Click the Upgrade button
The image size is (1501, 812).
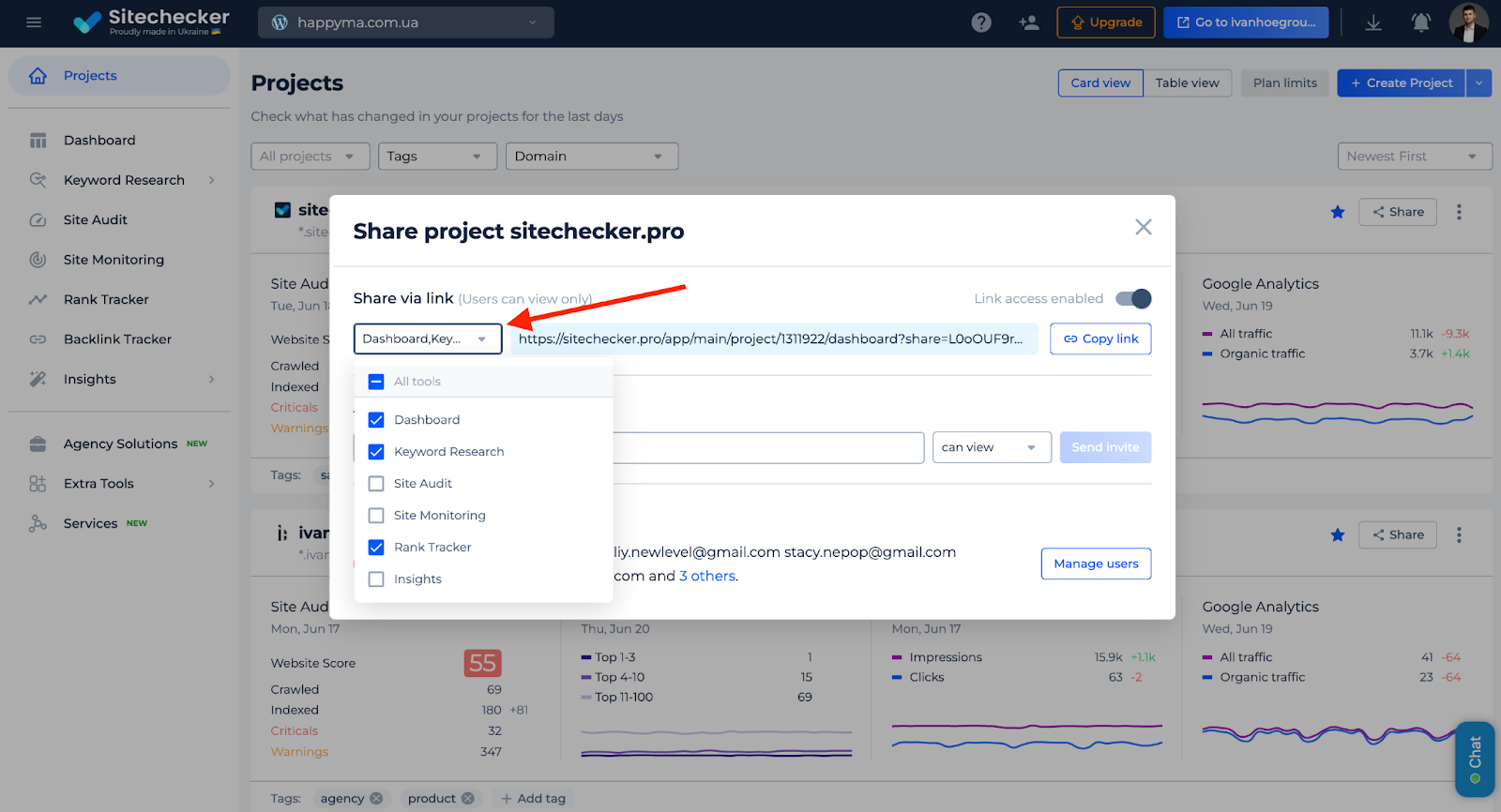pos(1106,23)
